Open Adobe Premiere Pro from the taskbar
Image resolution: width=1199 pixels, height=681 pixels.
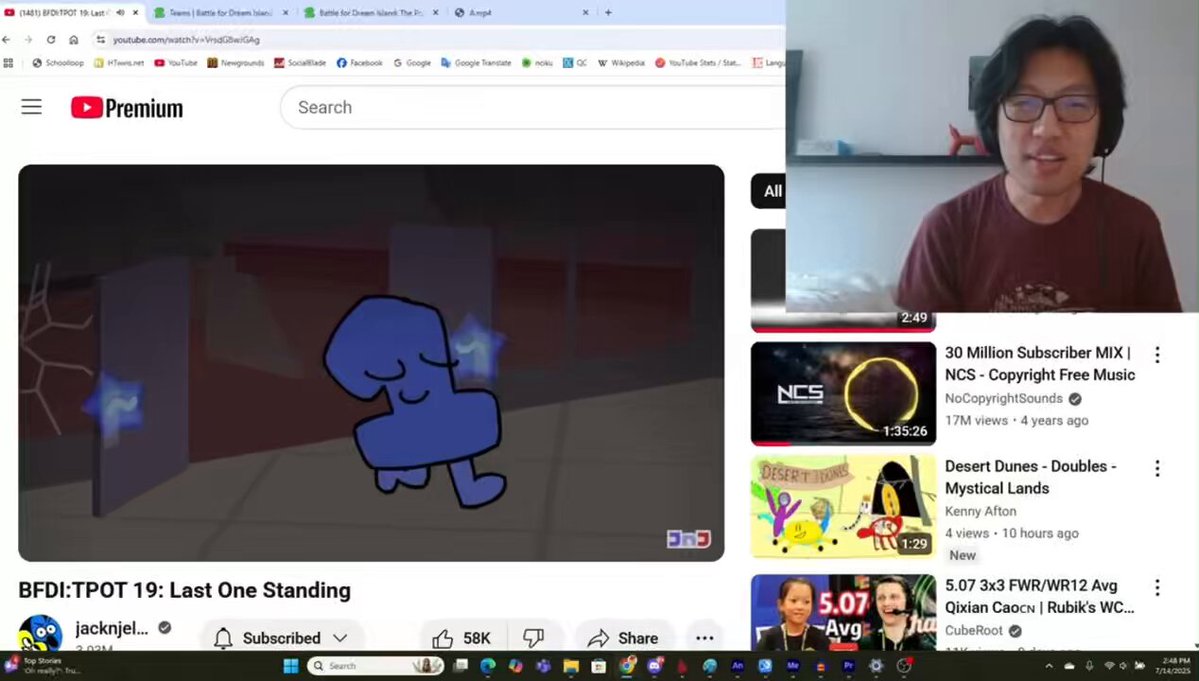point(848,666)
